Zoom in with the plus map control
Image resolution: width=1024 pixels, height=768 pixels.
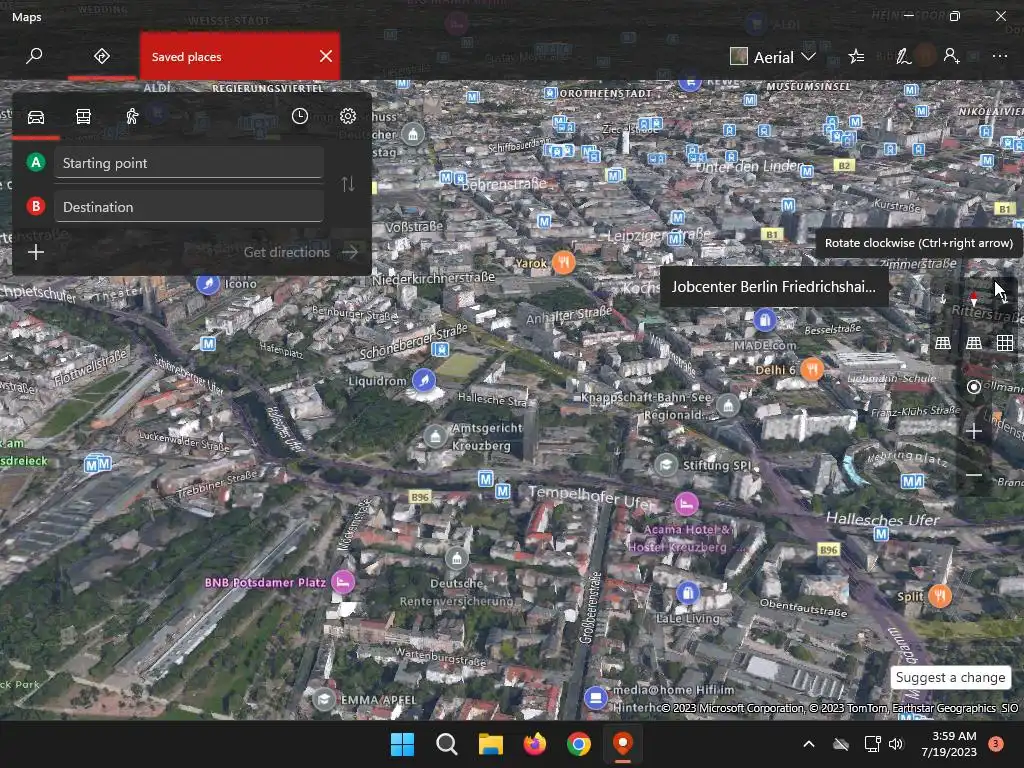click(x=974, y=431)
